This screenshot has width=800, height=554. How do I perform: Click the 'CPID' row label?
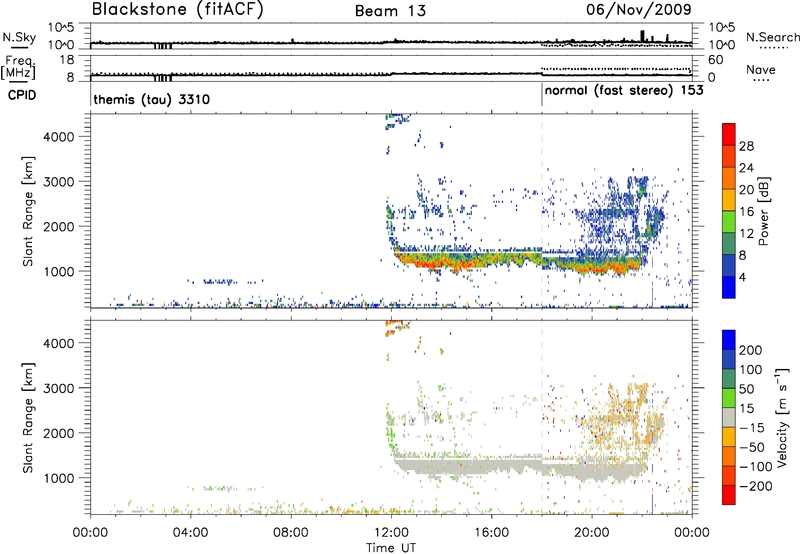tap(22, 95)
